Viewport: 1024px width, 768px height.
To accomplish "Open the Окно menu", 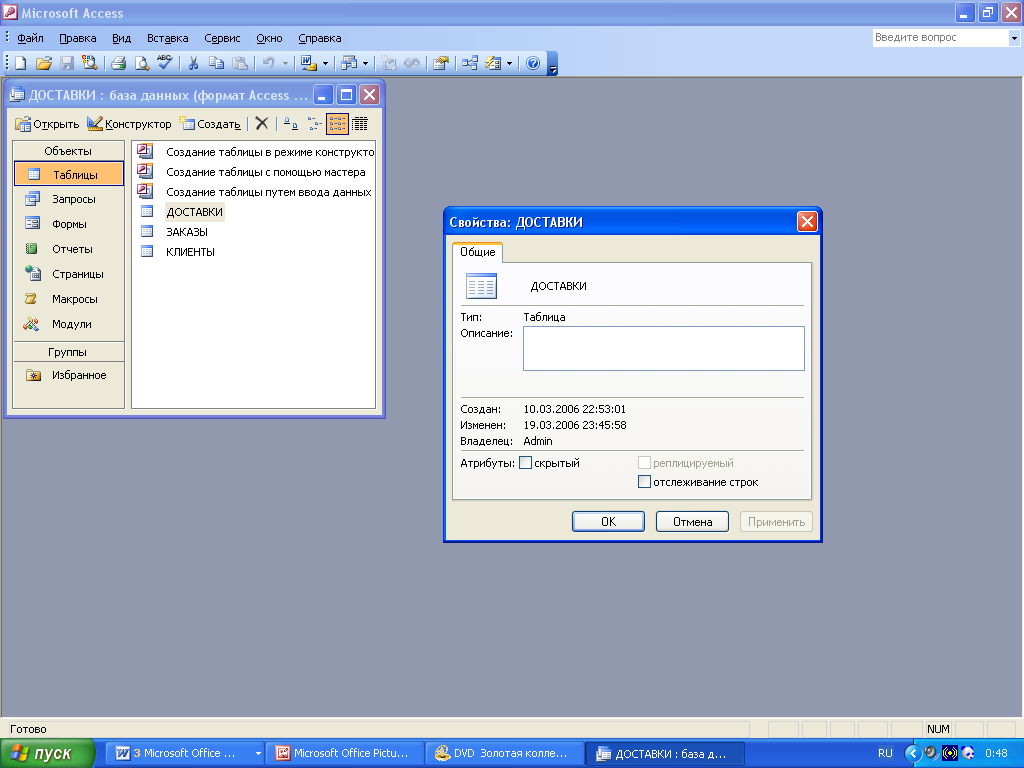I will (269, 38).
